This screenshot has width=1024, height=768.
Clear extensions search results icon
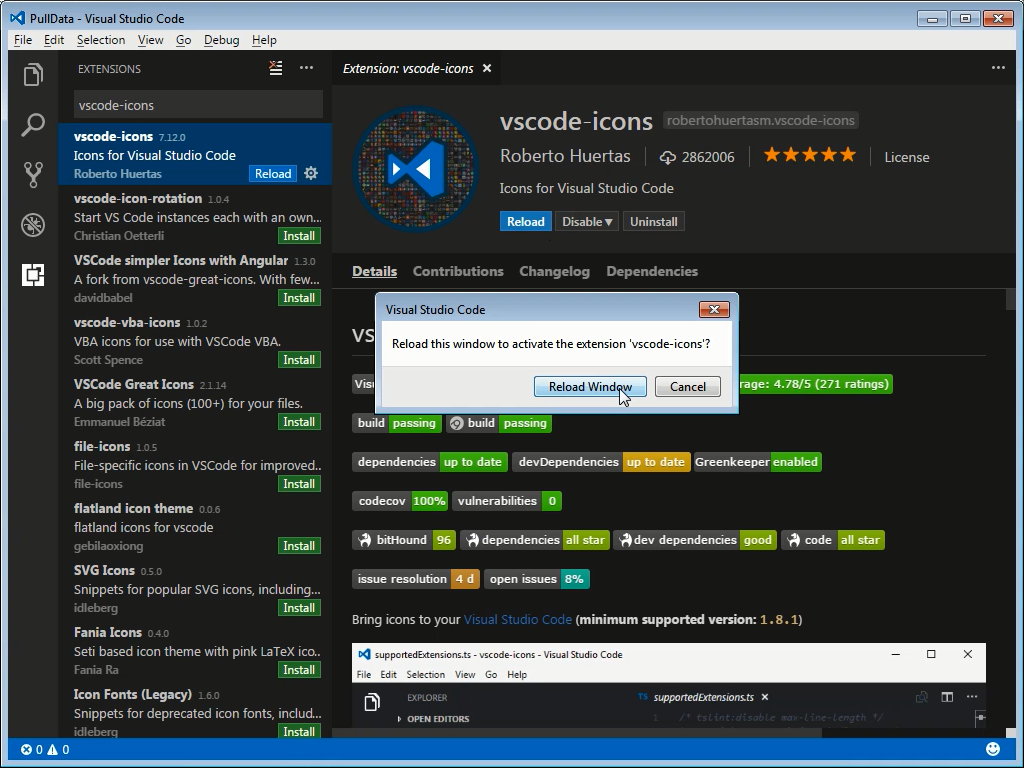coord(276,68)
